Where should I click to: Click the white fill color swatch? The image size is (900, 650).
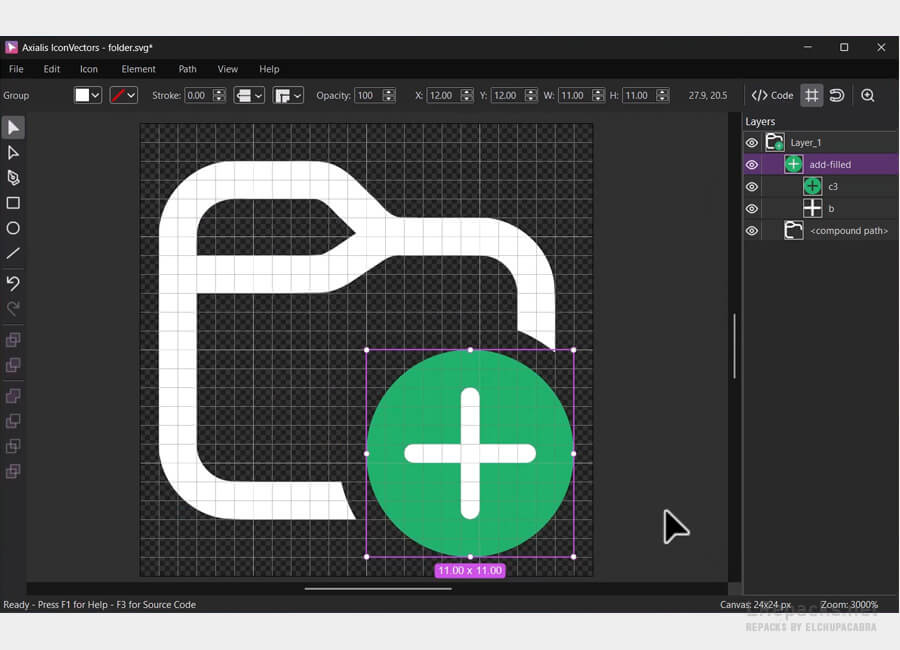pos(82,95)
